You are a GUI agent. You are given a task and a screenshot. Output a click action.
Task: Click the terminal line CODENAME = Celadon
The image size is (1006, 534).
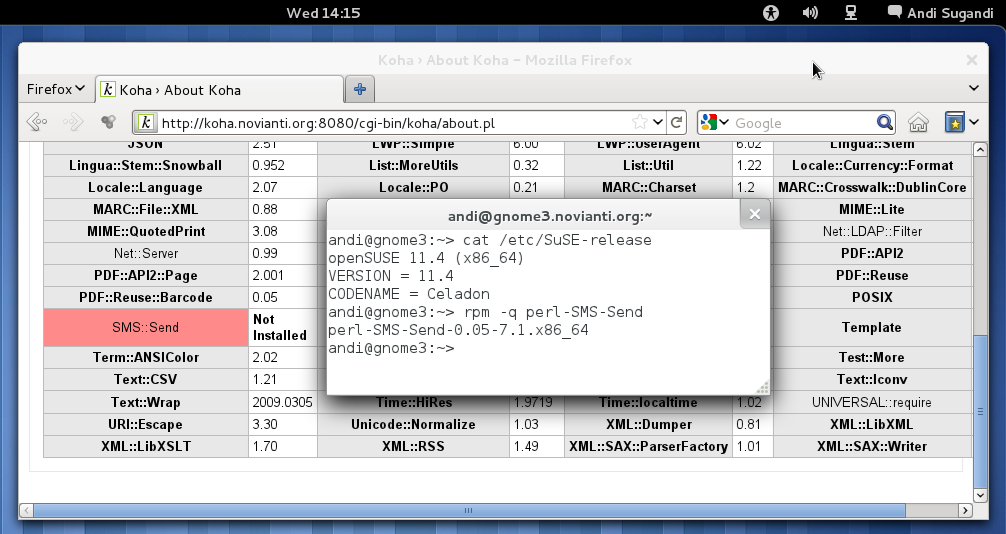click(x=409, y=294)
